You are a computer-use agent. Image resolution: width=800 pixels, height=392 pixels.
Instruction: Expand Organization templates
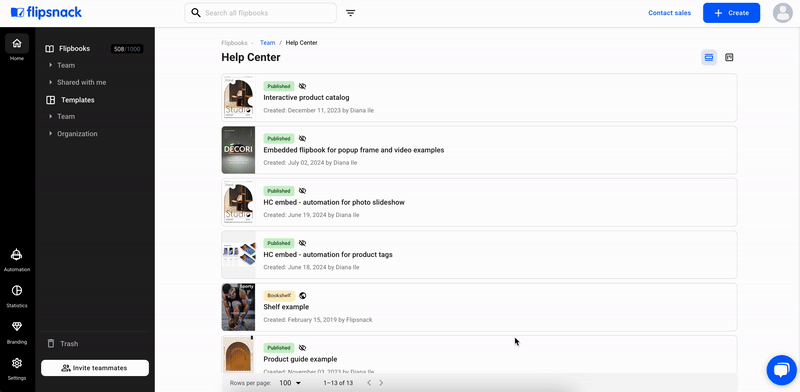point(51,134)
